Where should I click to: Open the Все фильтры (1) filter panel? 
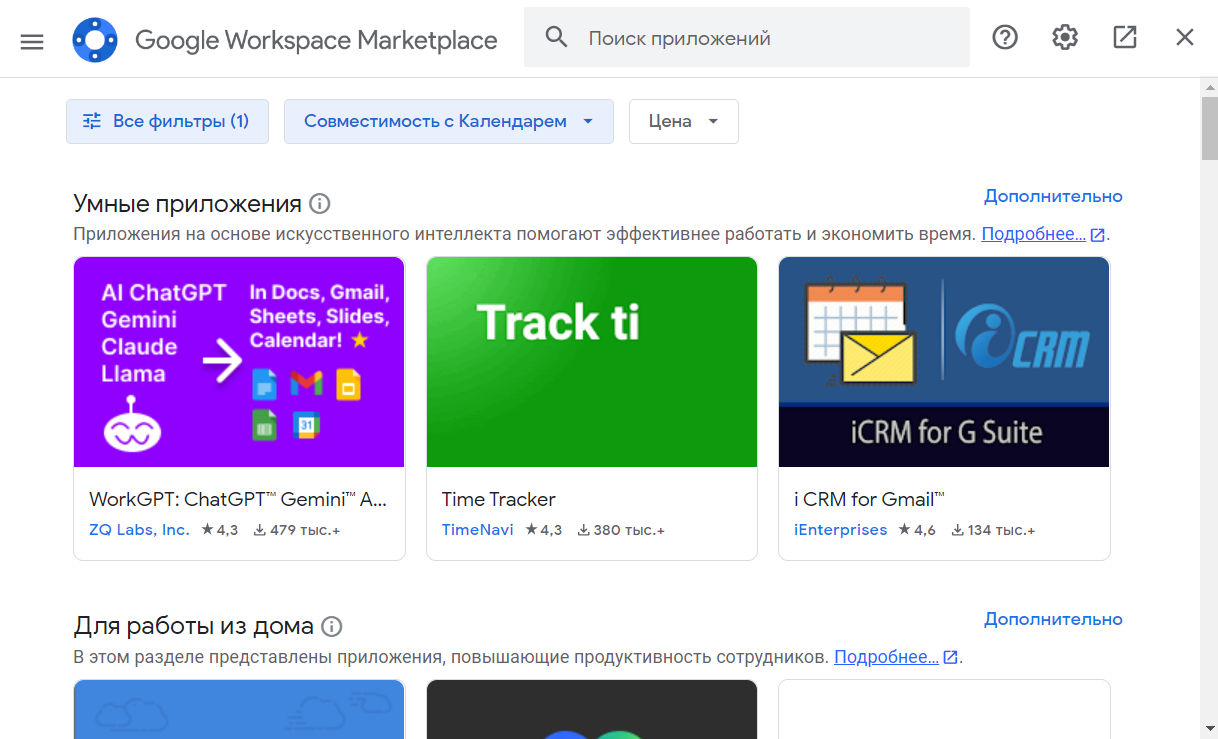coord(167,121)
